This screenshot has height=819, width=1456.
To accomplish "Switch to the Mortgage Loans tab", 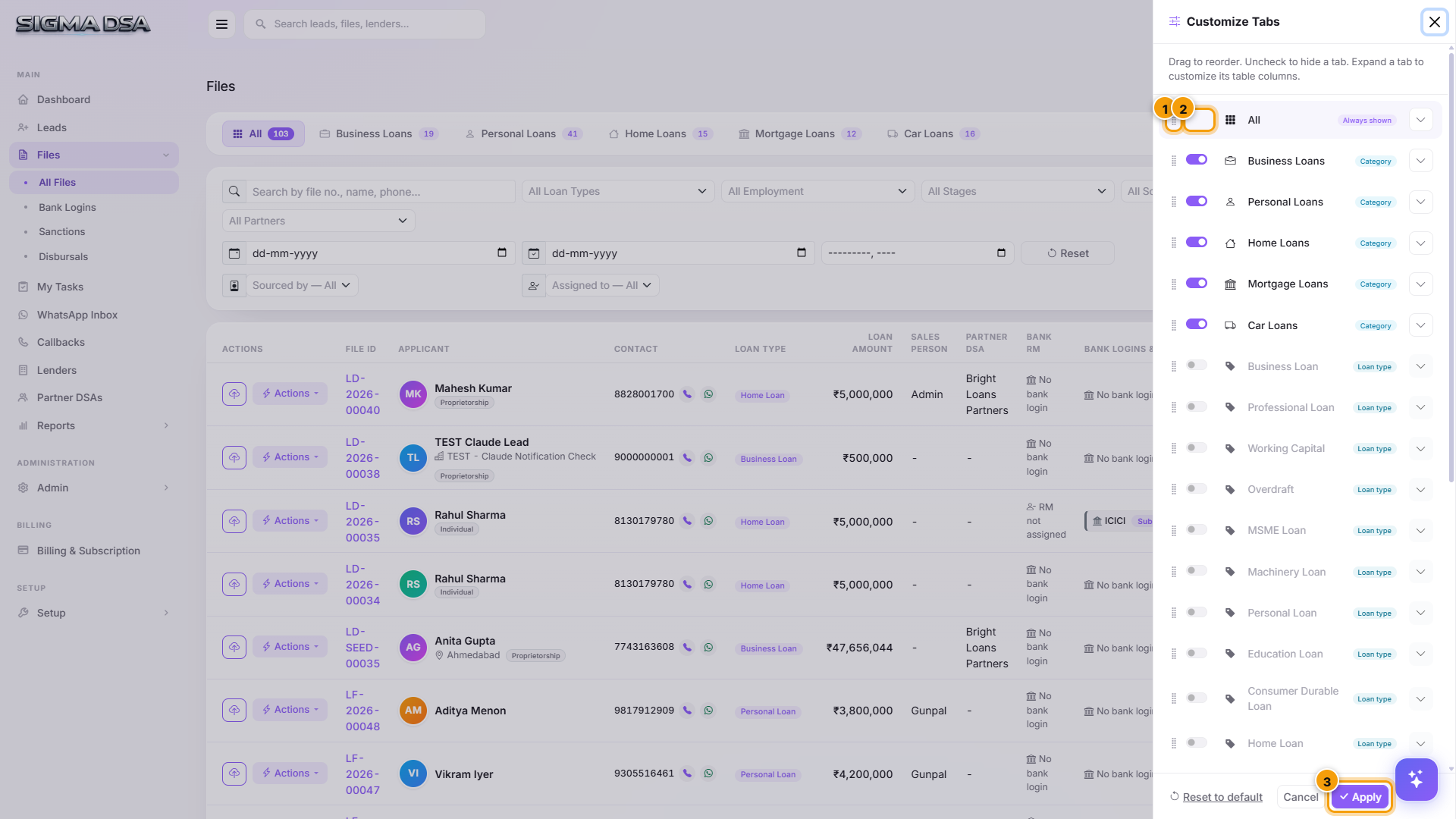I will 800,134.
